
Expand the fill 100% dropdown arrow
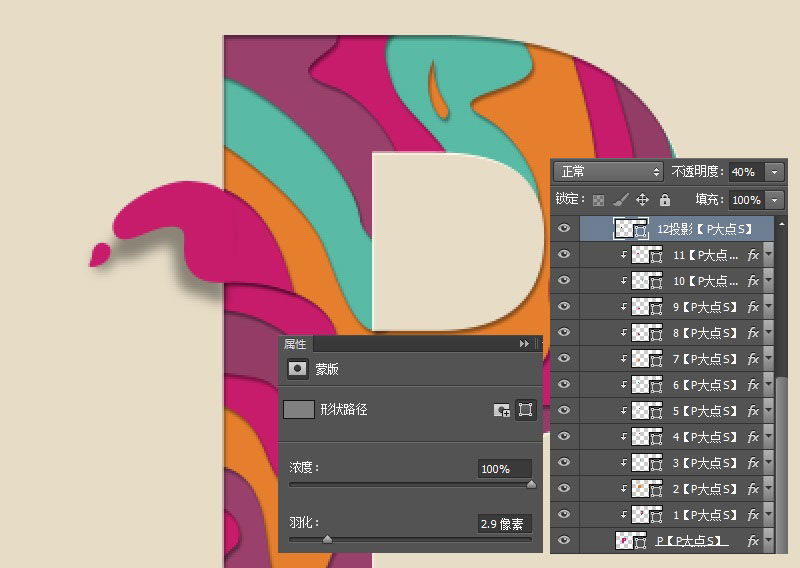click(x=775, y=200)
